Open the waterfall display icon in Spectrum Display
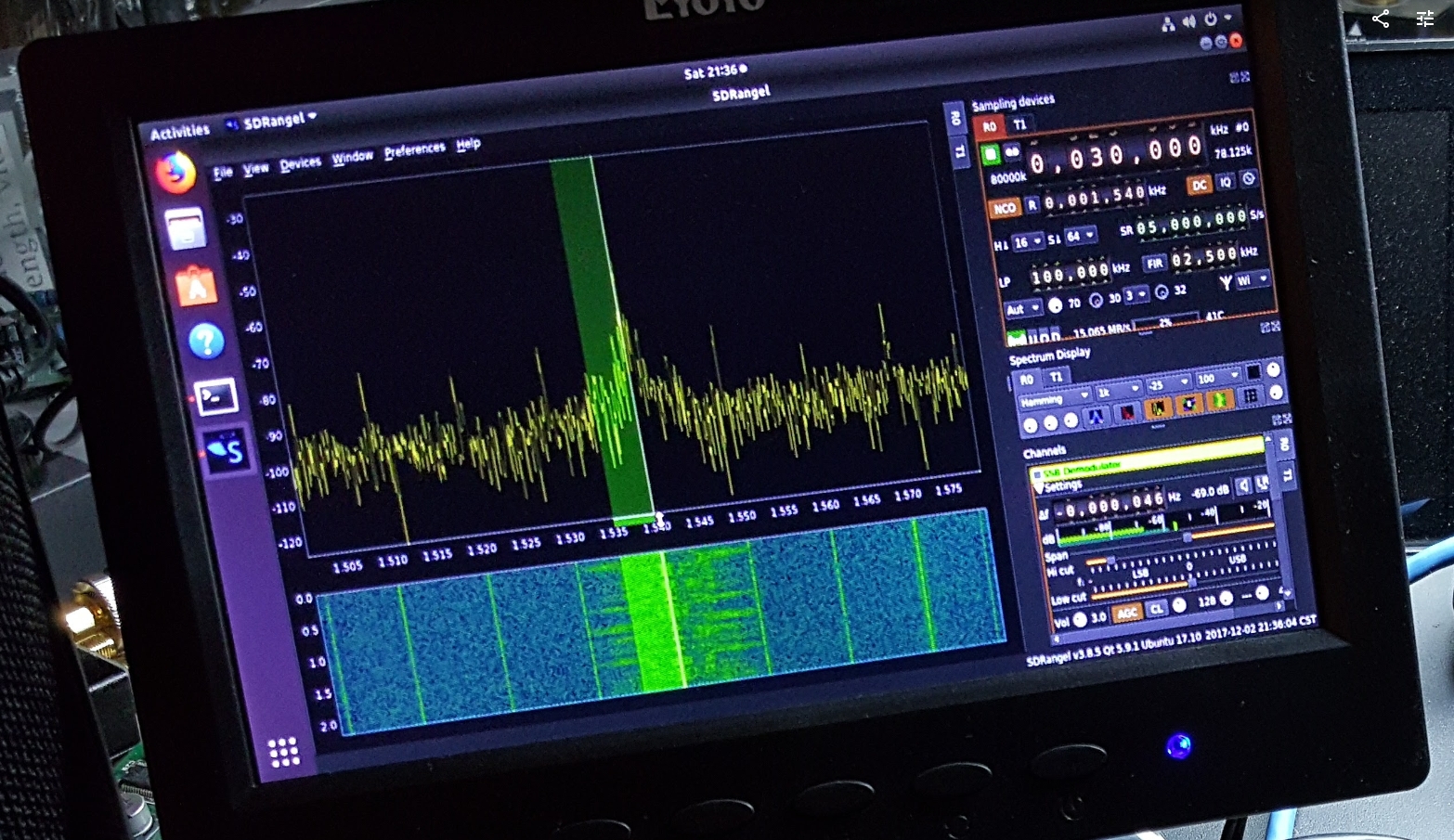The height and width of the screenshot is (840, 1454). point(1097,416)
